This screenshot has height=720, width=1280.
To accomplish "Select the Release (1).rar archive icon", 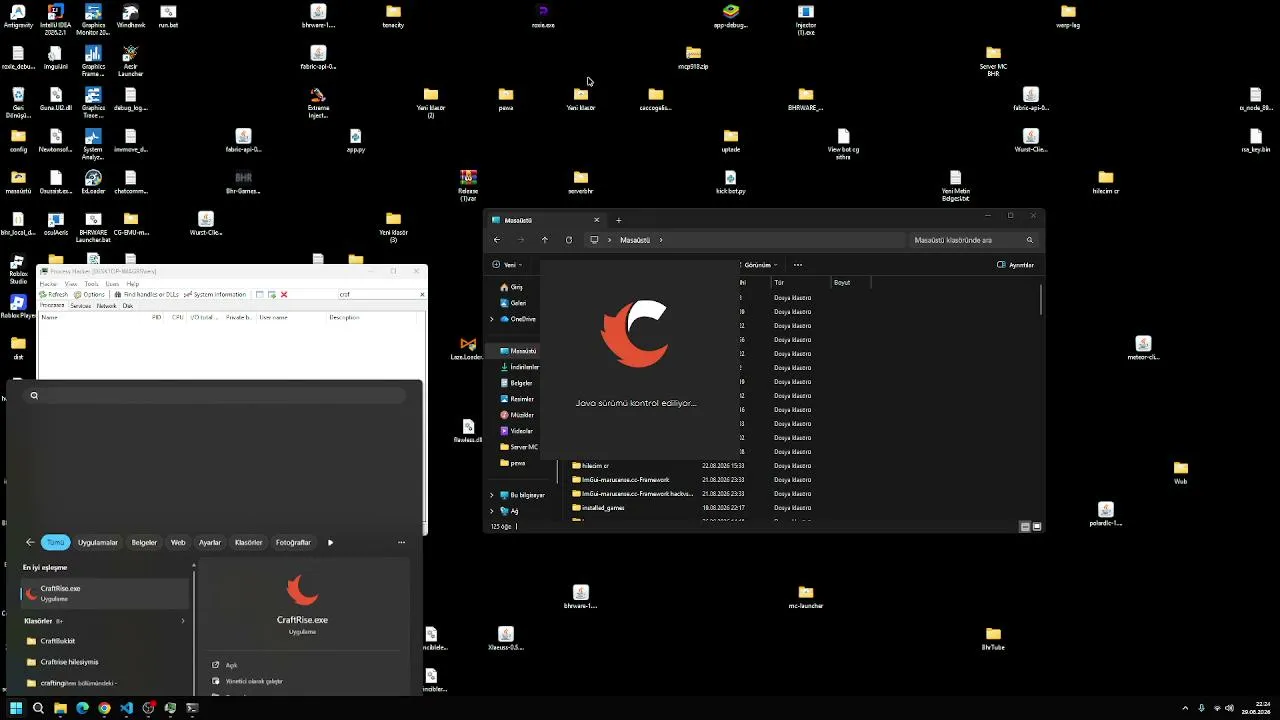I will point(468,185).
